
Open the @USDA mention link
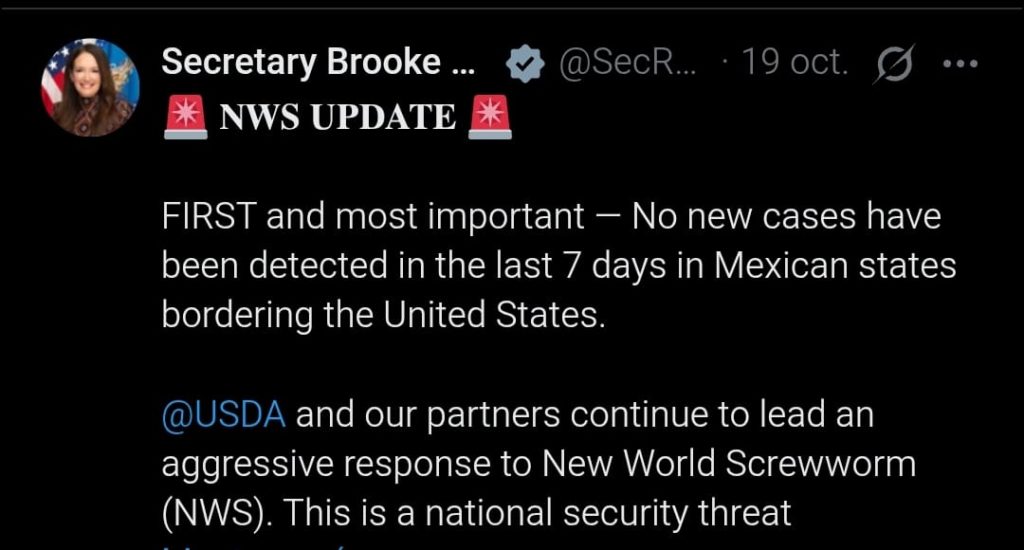224,416
